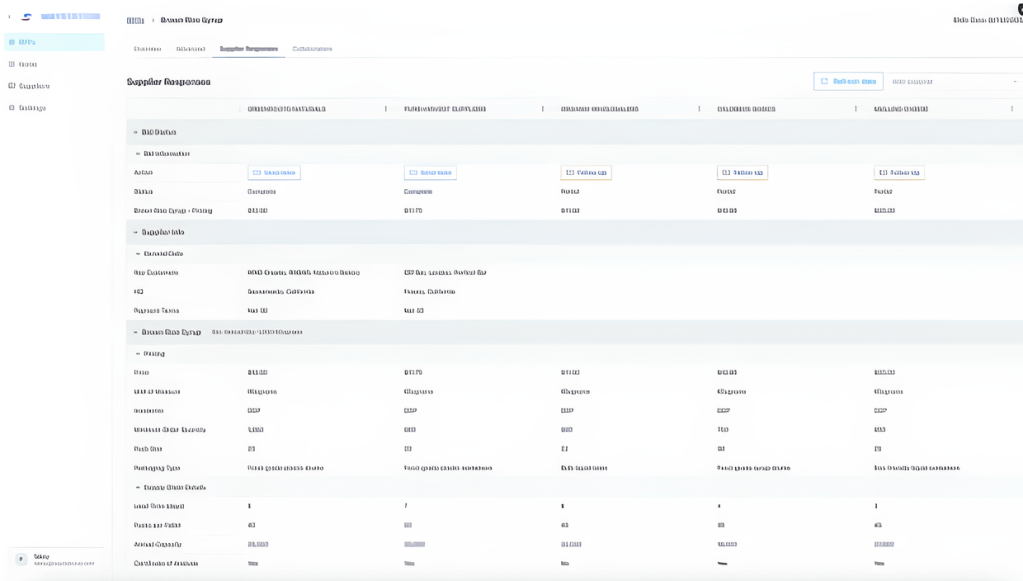Click the sidebar collapse control at top left
Viewport: 1023px width, 581px height.
point(7,17)
